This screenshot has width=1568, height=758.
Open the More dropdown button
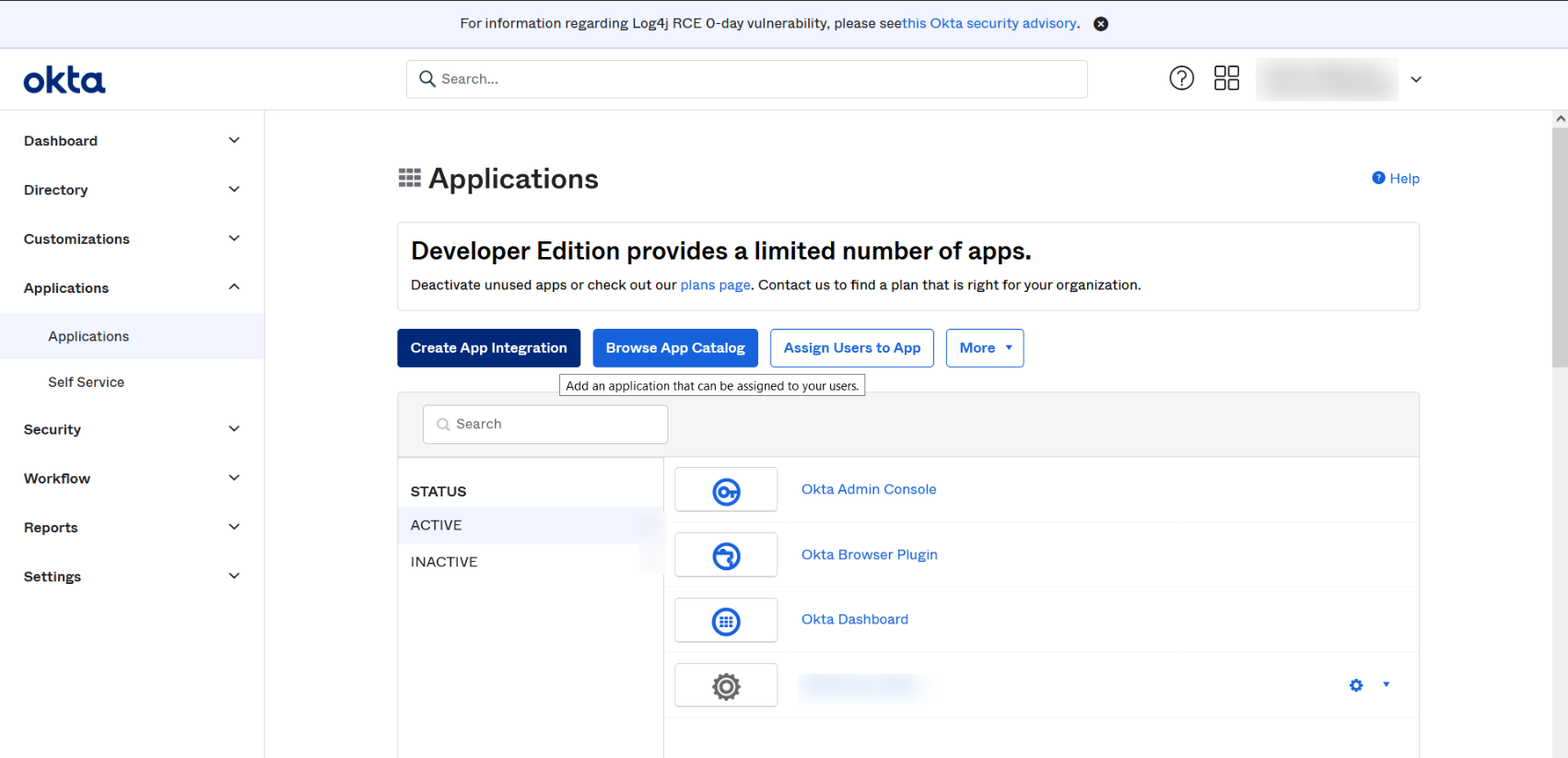point(984,348)
